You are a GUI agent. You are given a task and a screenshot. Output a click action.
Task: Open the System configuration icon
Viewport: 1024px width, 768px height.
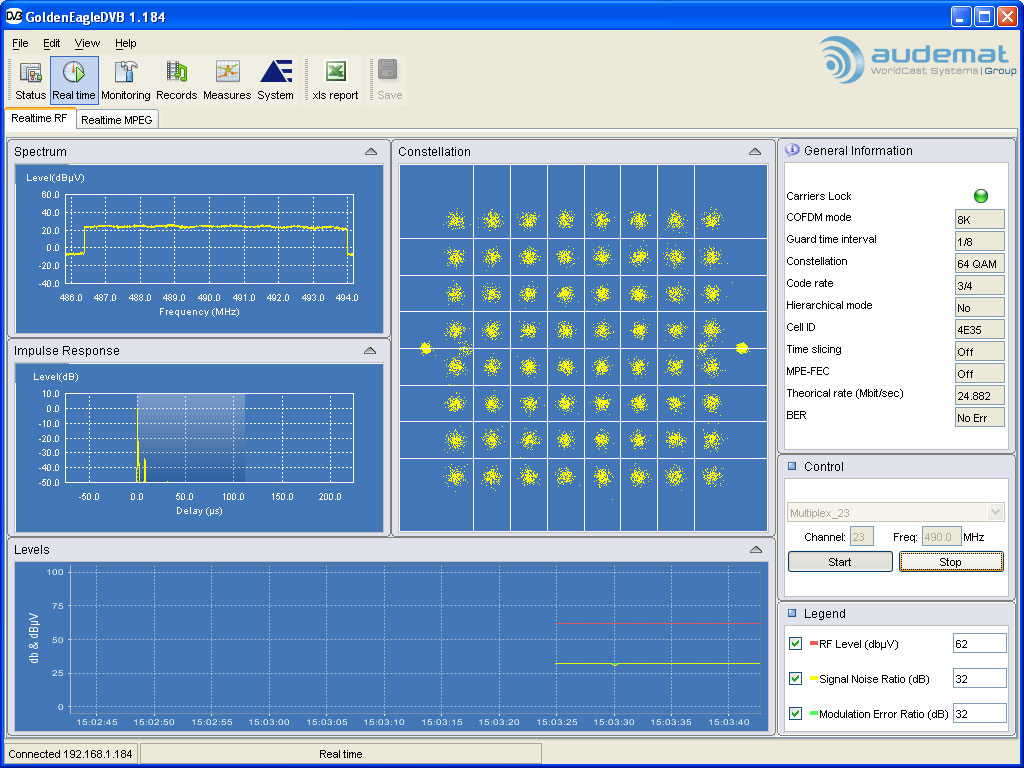click(x=275, y=80)
